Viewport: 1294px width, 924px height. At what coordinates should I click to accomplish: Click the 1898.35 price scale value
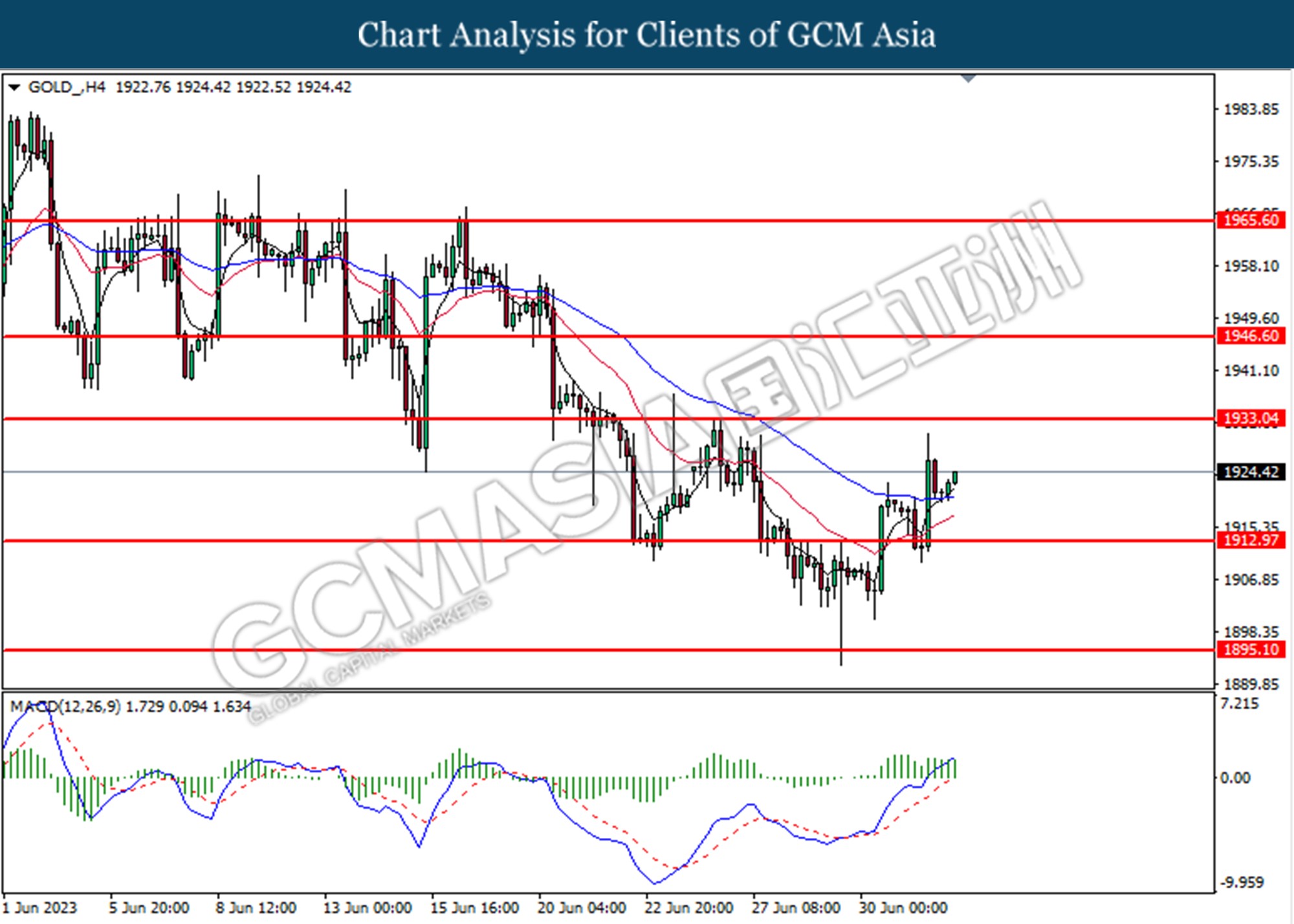[x=1251, y=632]
